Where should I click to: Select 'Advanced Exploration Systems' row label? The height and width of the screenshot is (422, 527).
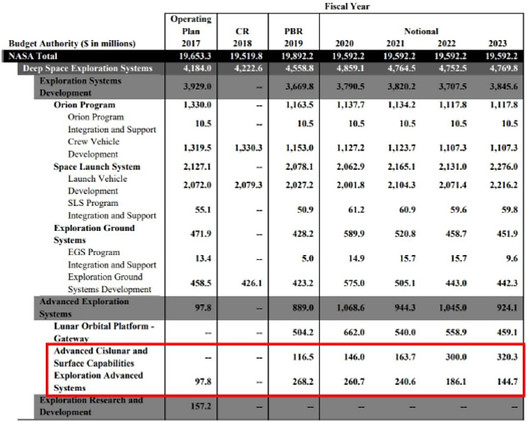point(84,308)
